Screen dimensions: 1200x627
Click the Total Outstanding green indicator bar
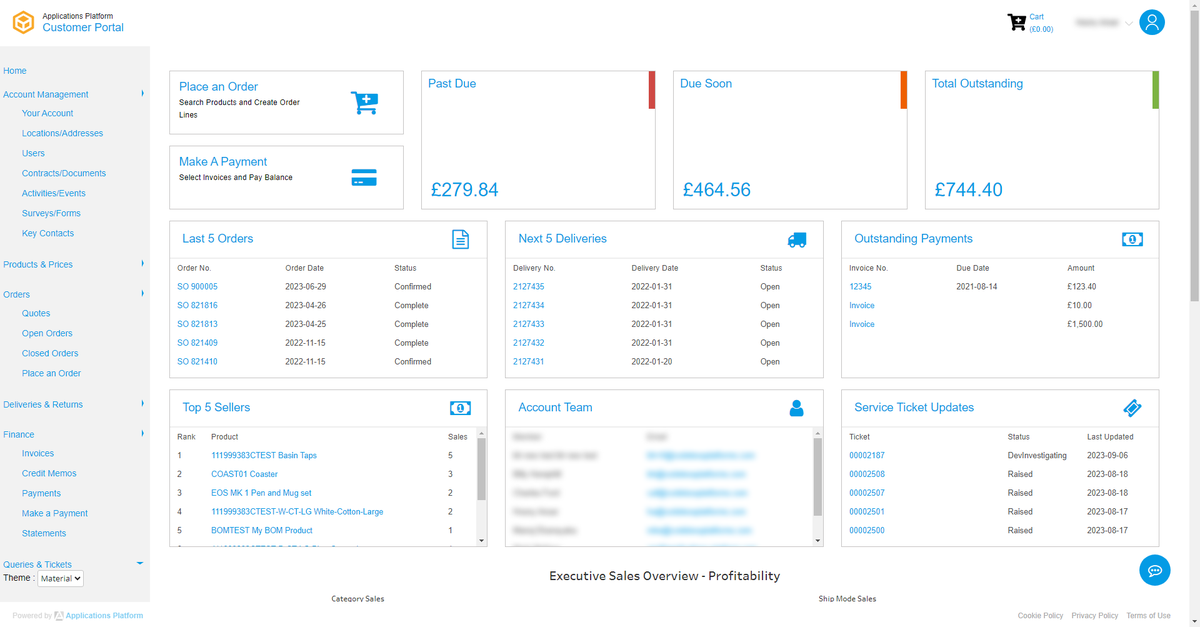pyautogui.click(x=1156, y=90)
